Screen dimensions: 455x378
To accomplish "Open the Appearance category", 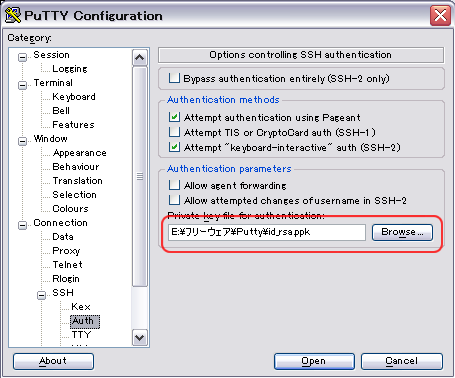I will (80, 153).
